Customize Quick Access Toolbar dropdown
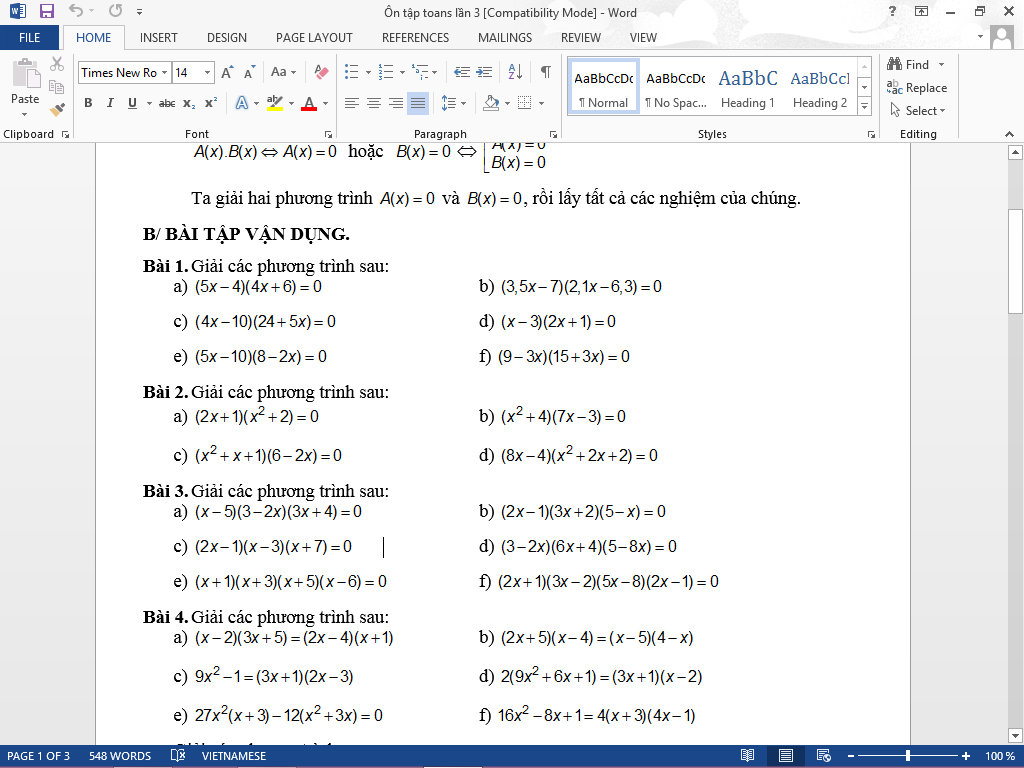1024x768 pixels. click(x=139, y=12)
